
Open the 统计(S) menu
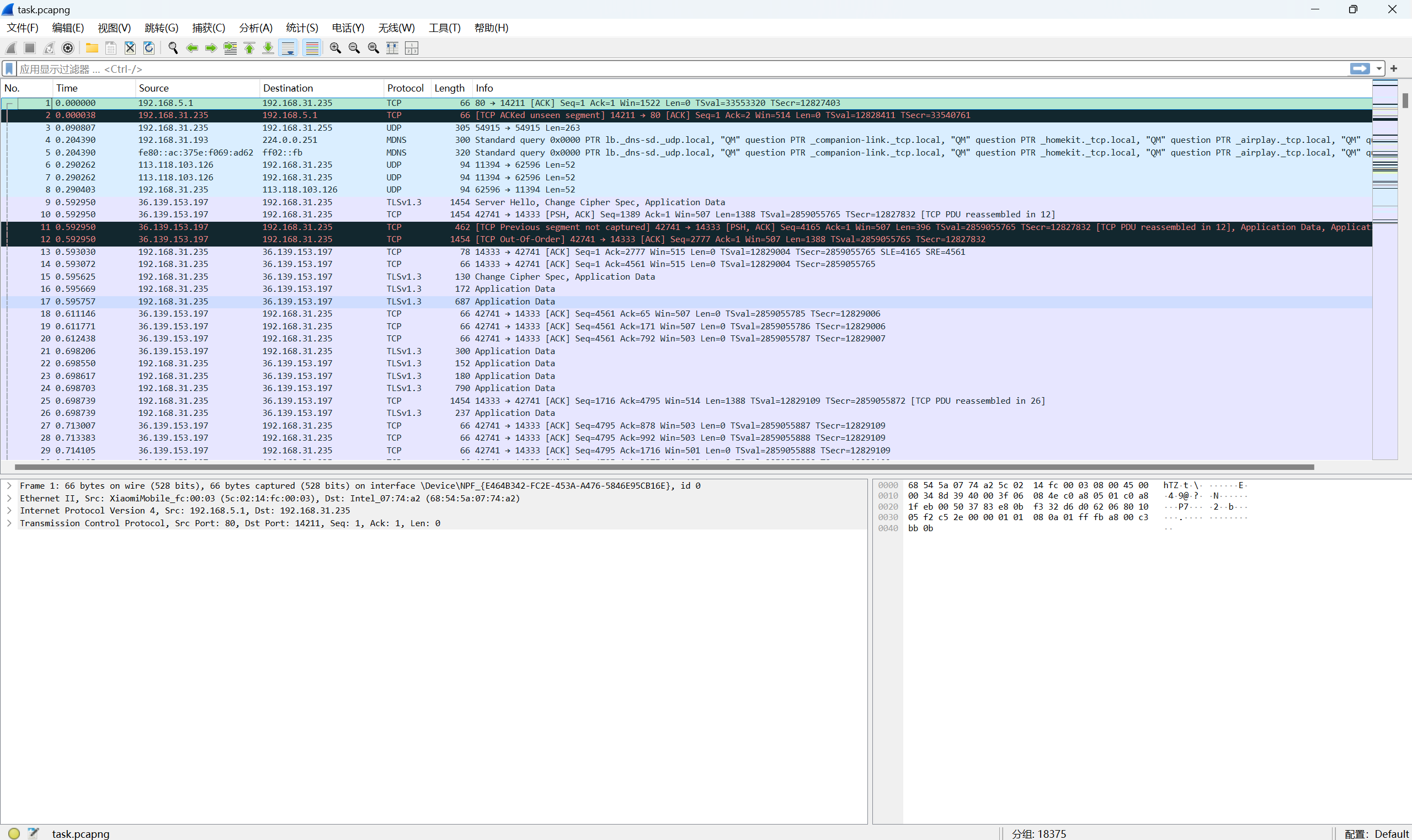[x=302, y=28]
